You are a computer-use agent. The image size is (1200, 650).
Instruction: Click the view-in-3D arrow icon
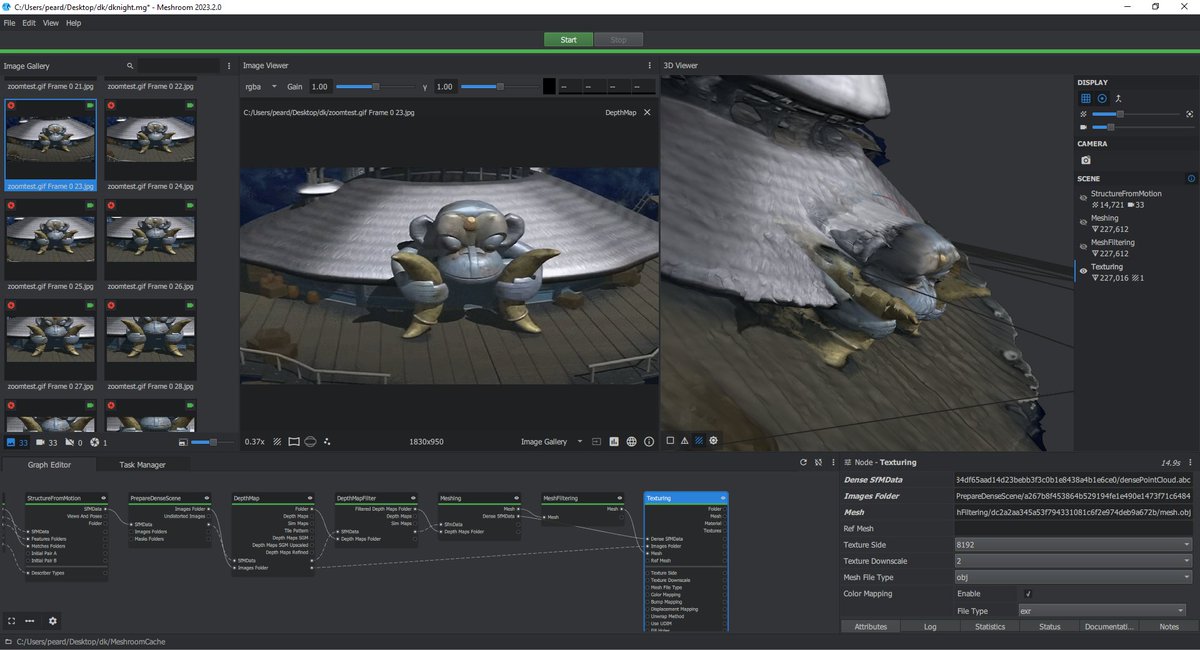[x=596, y=441]
